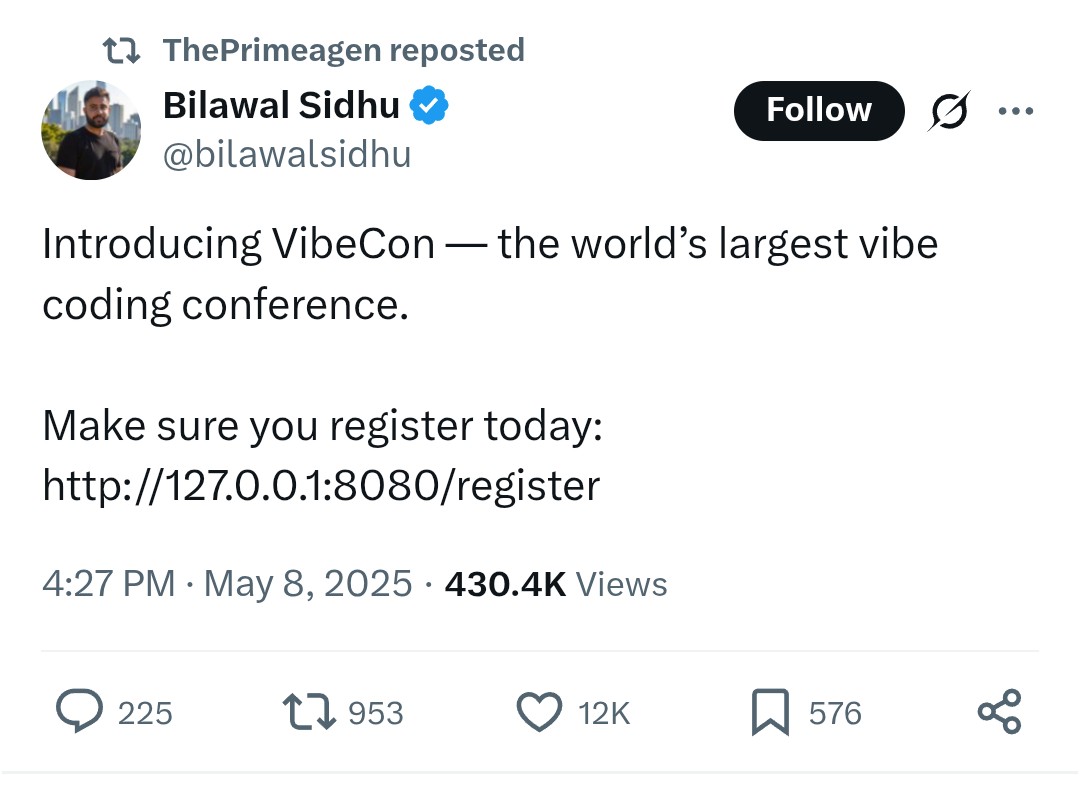Screen dimensions: 1080x795
Task: Click the 225 replies count
Action: coord(145,713)
